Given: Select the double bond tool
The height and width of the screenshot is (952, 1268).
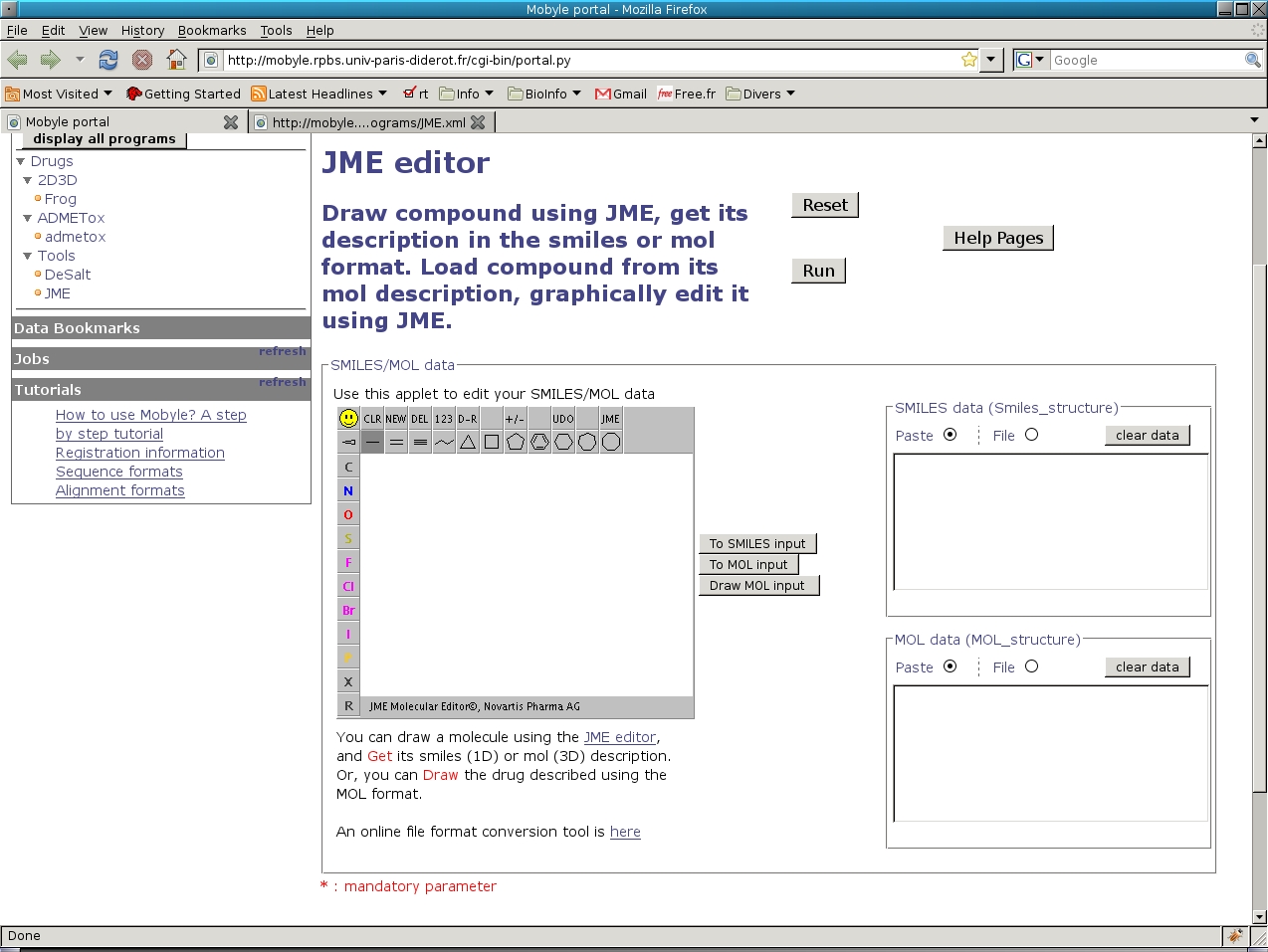Looking at the screenshot, I should [396, 443].
